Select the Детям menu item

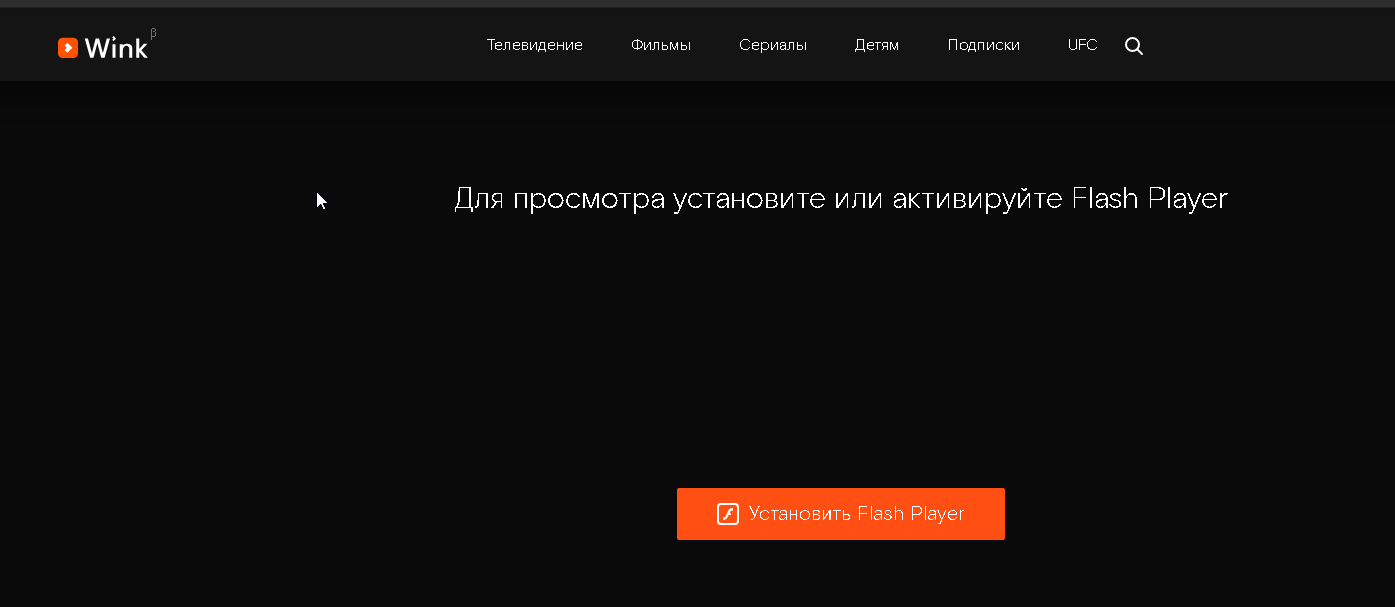click(877, 45)
